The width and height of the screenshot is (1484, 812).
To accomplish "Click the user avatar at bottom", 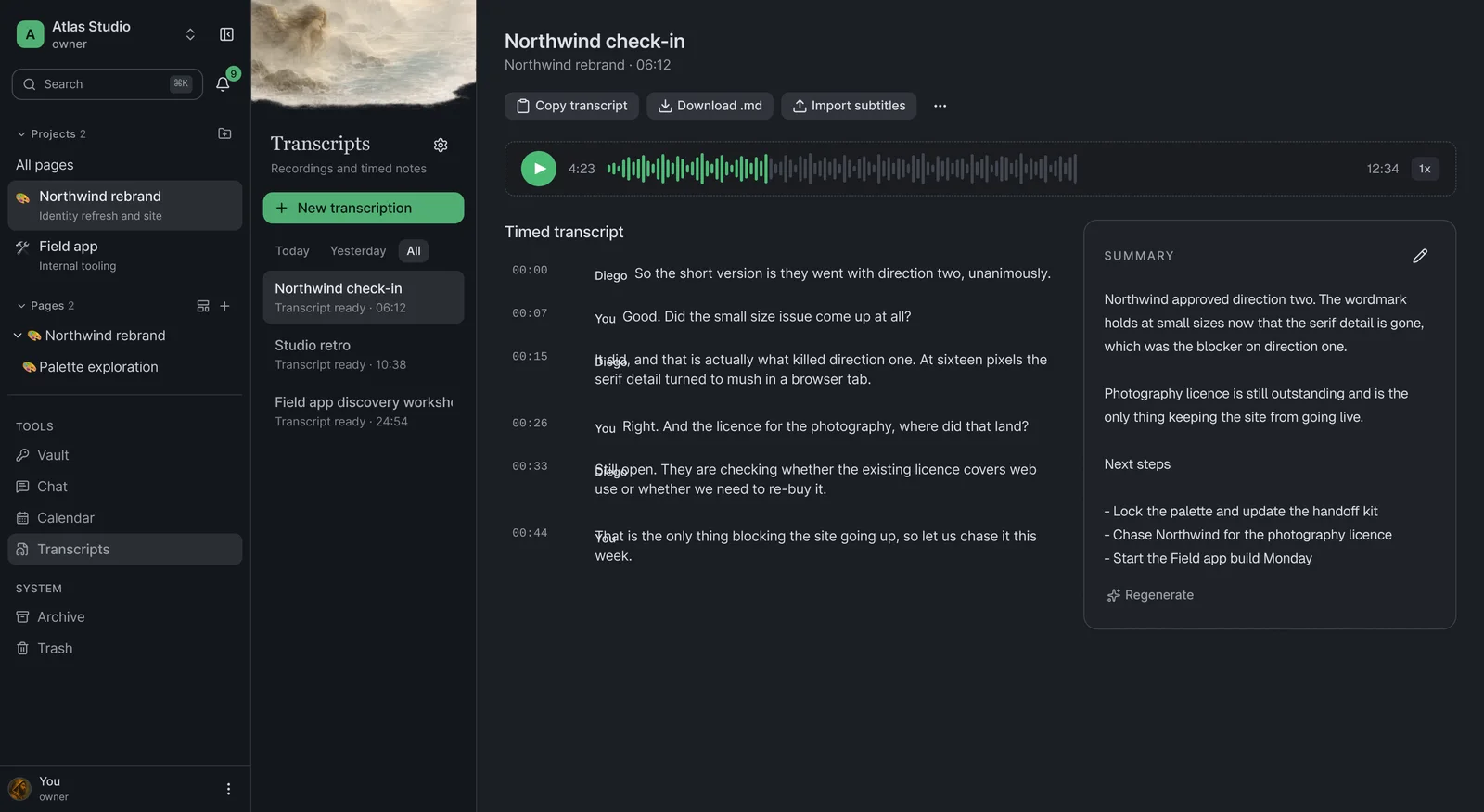I will [19, 789].
